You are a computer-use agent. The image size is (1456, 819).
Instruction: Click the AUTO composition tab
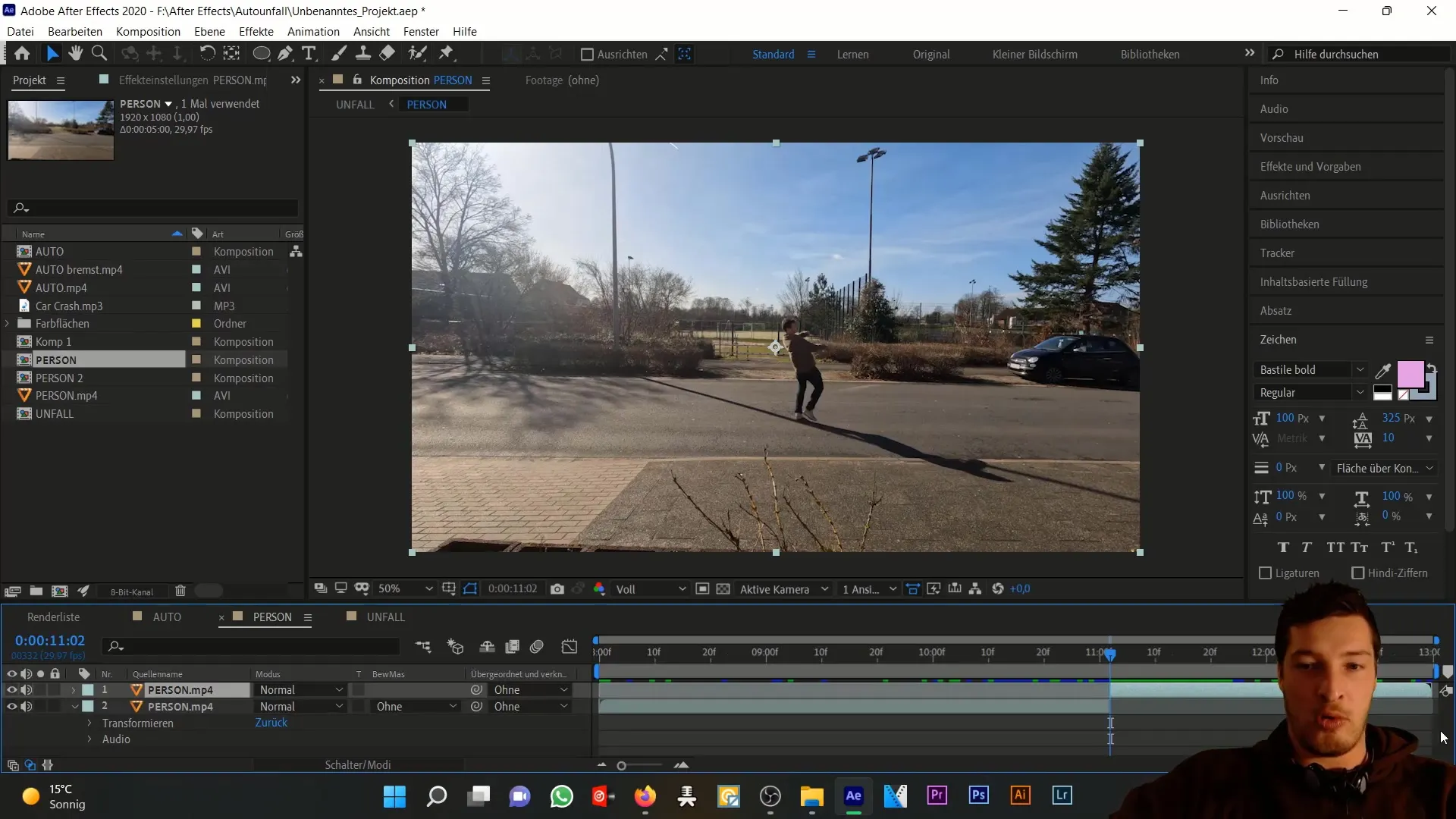167,617
